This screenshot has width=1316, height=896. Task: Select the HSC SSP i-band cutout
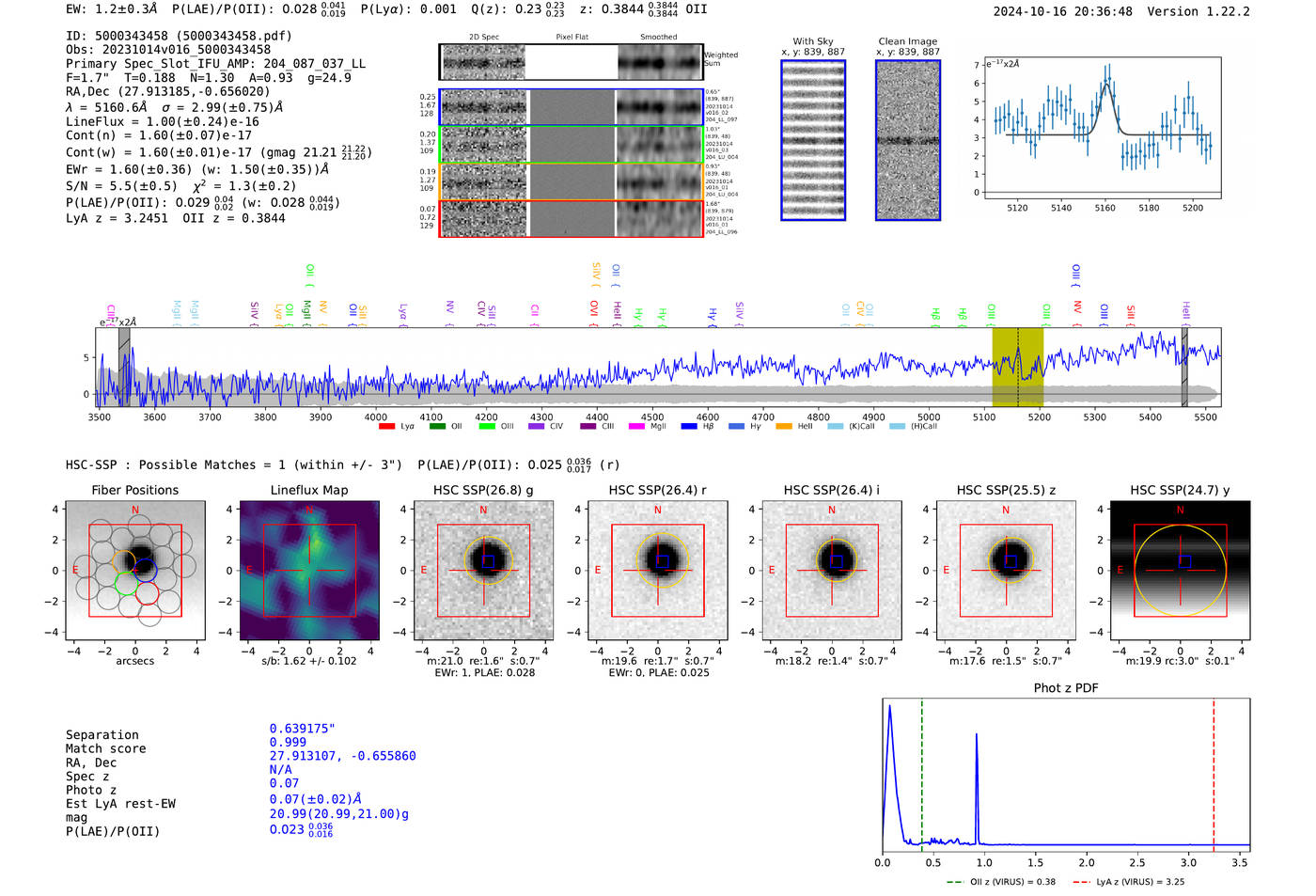click(x=832, y=570)
